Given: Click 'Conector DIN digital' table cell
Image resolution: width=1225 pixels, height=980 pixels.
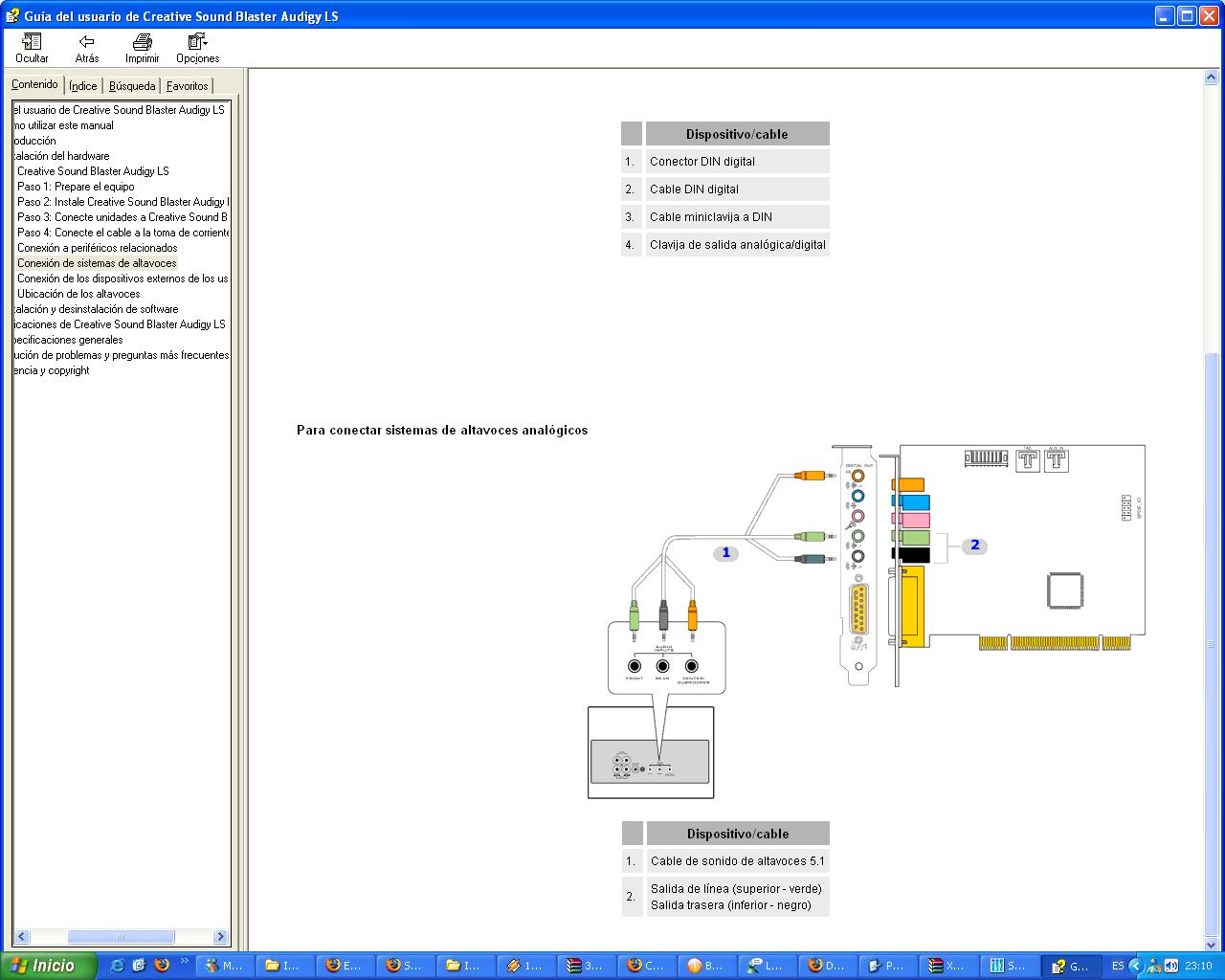Looking at the screenshot, I should (x=737, y=161).
